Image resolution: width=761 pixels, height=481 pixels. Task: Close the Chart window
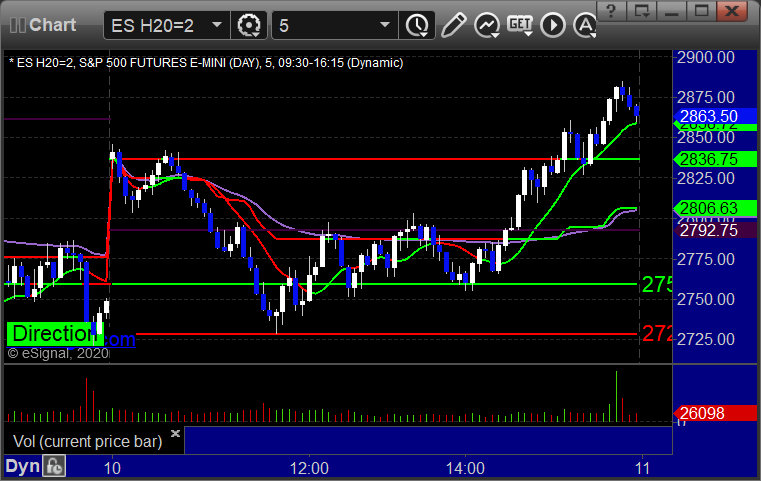coord(732,11)
